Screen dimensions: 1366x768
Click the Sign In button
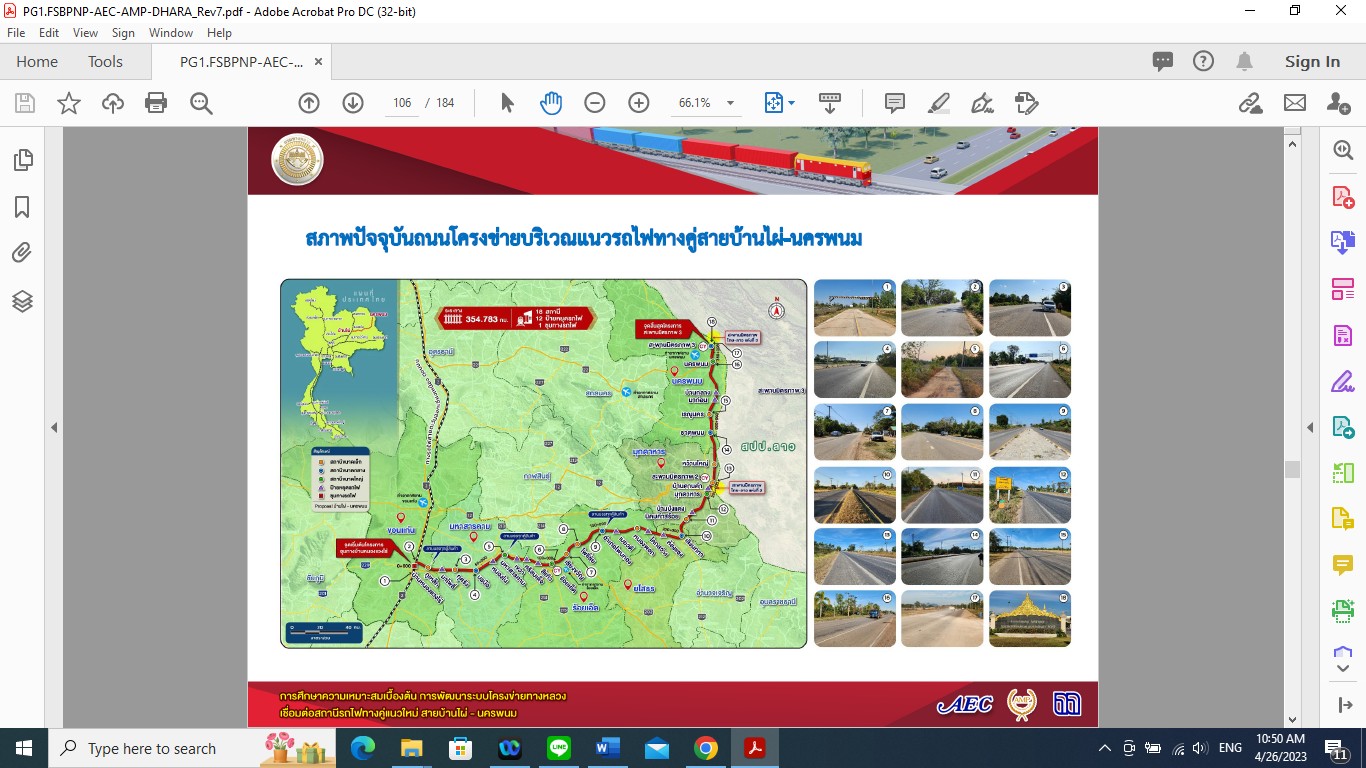[x=1312, y=62]
